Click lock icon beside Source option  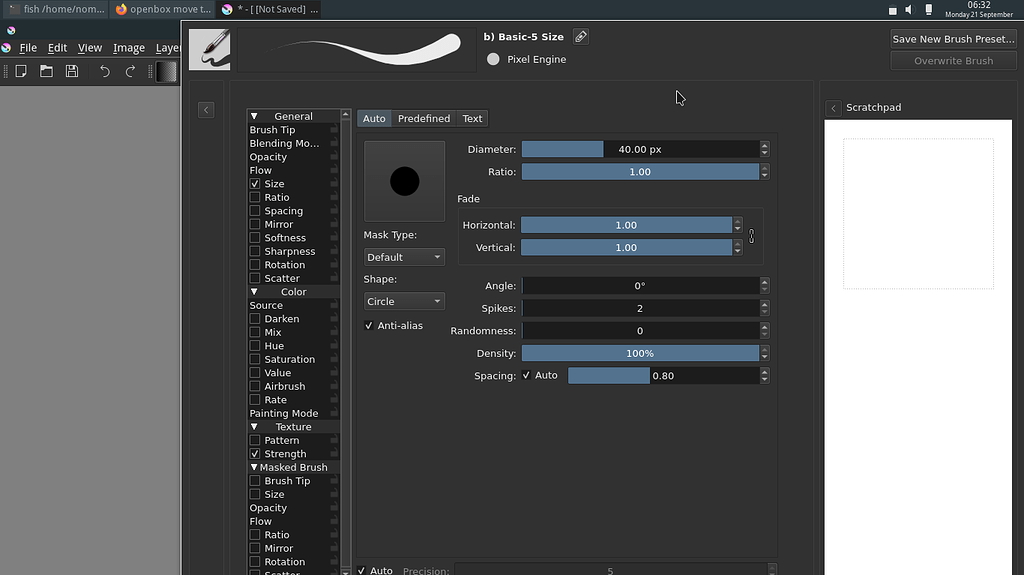(334, 305)
